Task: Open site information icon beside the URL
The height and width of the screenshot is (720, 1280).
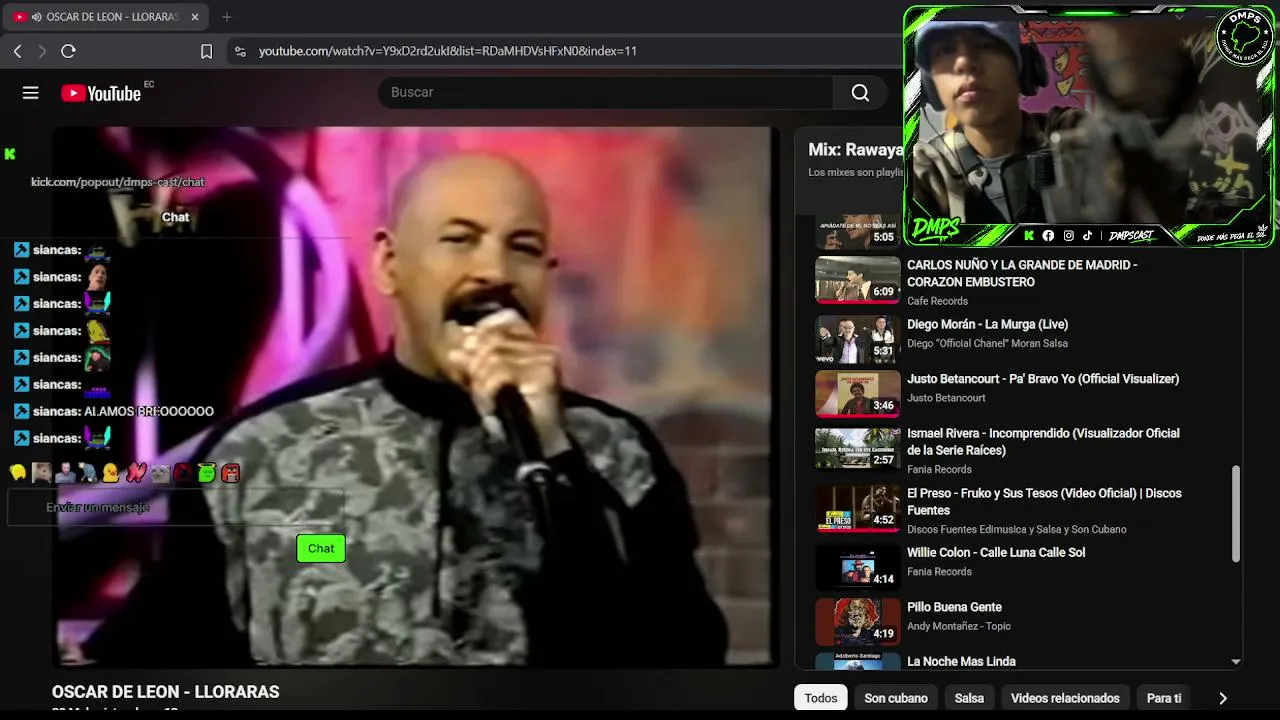Action: click(x=240, y=51)
